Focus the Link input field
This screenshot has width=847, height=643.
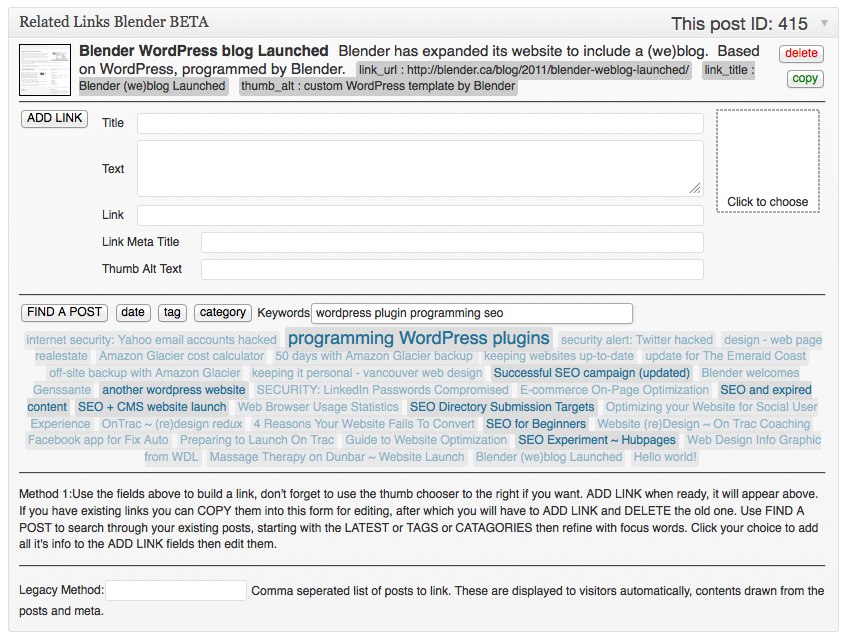(420, 215)
